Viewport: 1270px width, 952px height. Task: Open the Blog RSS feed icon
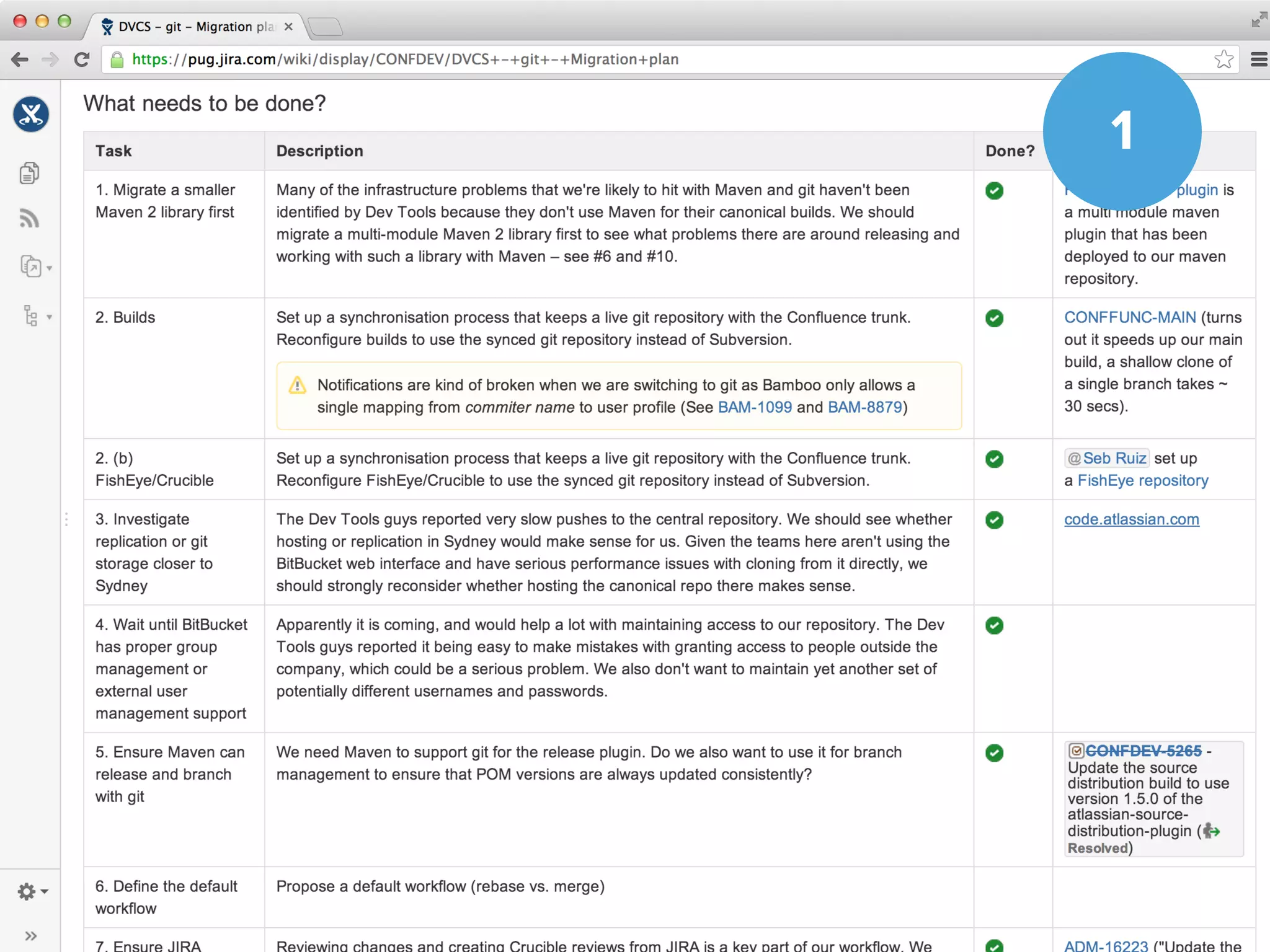[29, 218]
